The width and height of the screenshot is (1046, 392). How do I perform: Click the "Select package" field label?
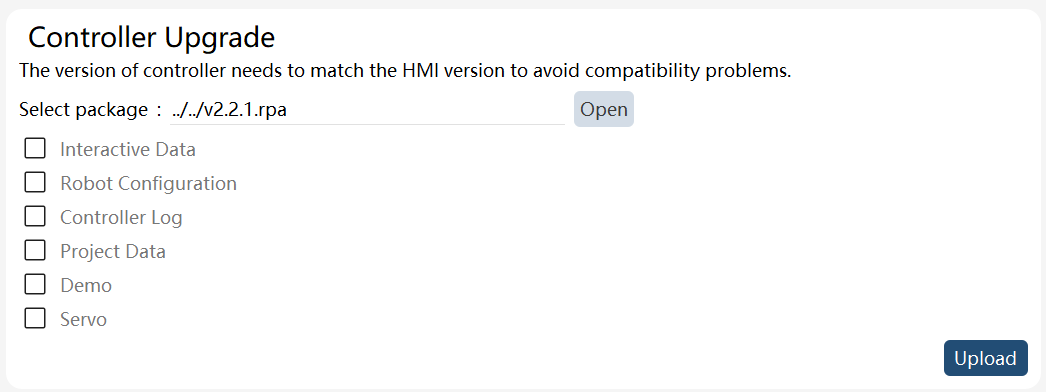point(83,110)
